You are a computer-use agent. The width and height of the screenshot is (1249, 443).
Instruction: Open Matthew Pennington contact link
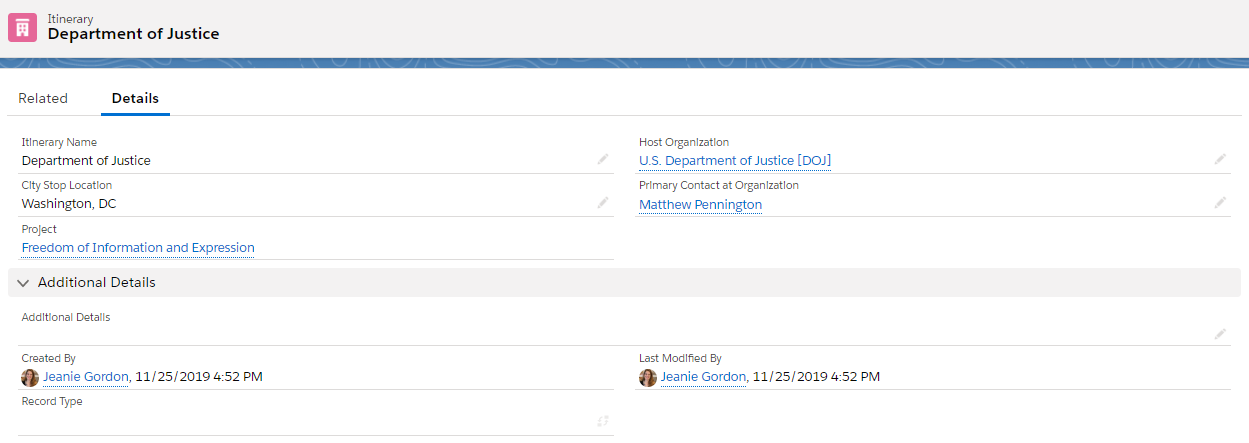click(700, 204)
